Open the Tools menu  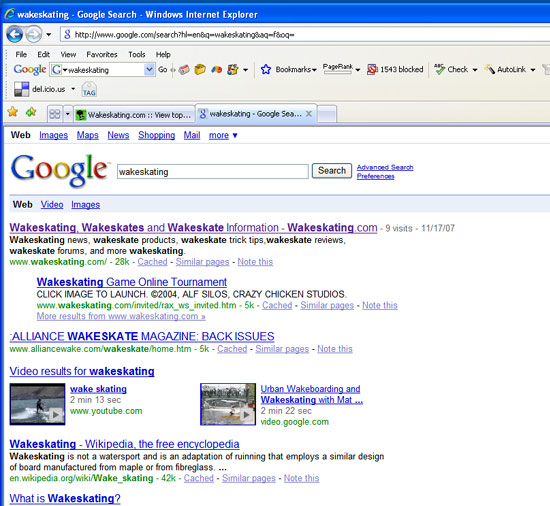tap(137, 54)
